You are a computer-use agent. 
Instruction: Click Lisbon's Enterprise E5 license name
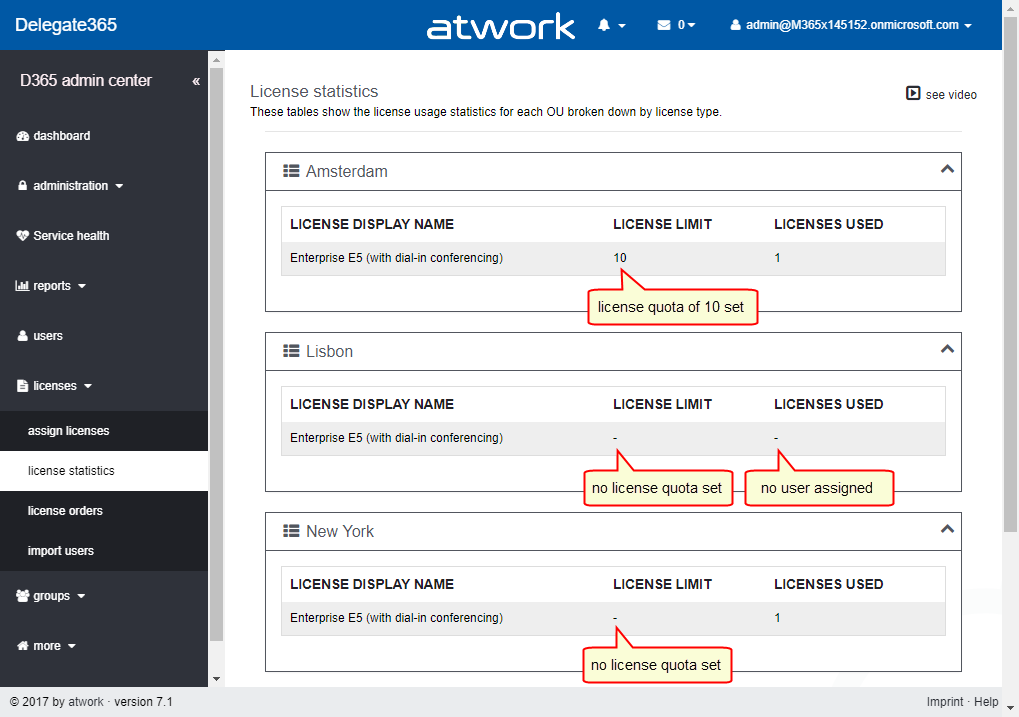(x=396, y=438)
